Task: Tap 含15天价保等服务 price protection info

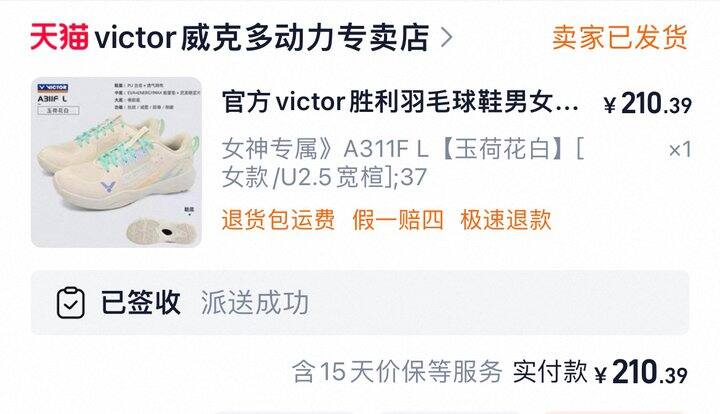Action: (x=397, y=371)
